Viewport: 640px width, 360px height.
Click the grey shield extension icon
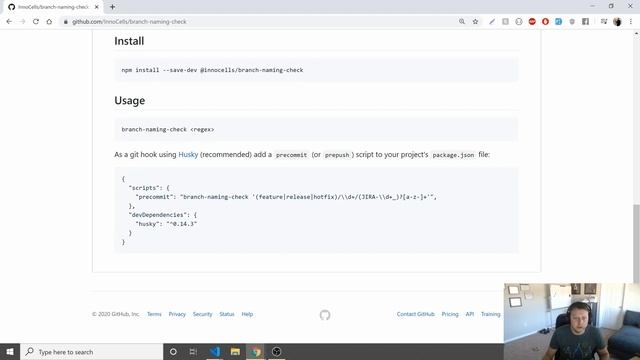tap(572, 22)
